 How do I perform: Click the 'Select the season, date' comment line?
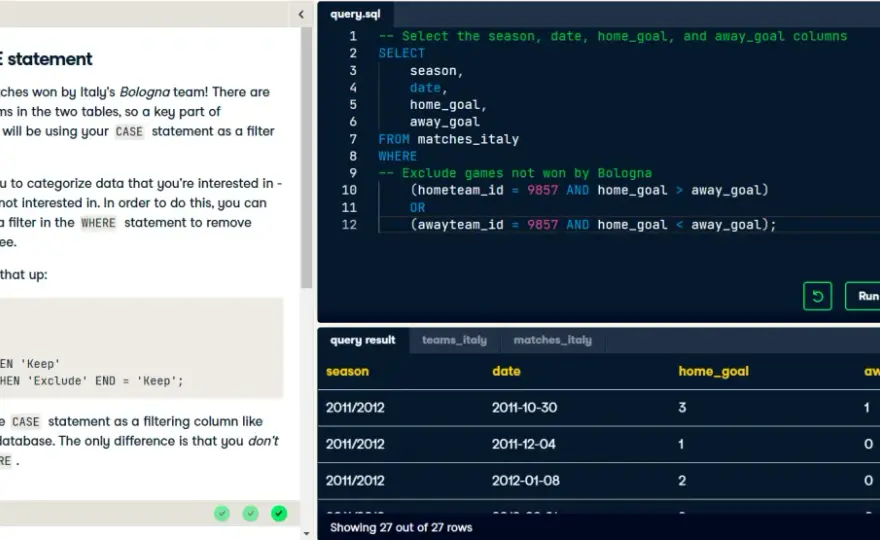613,36
